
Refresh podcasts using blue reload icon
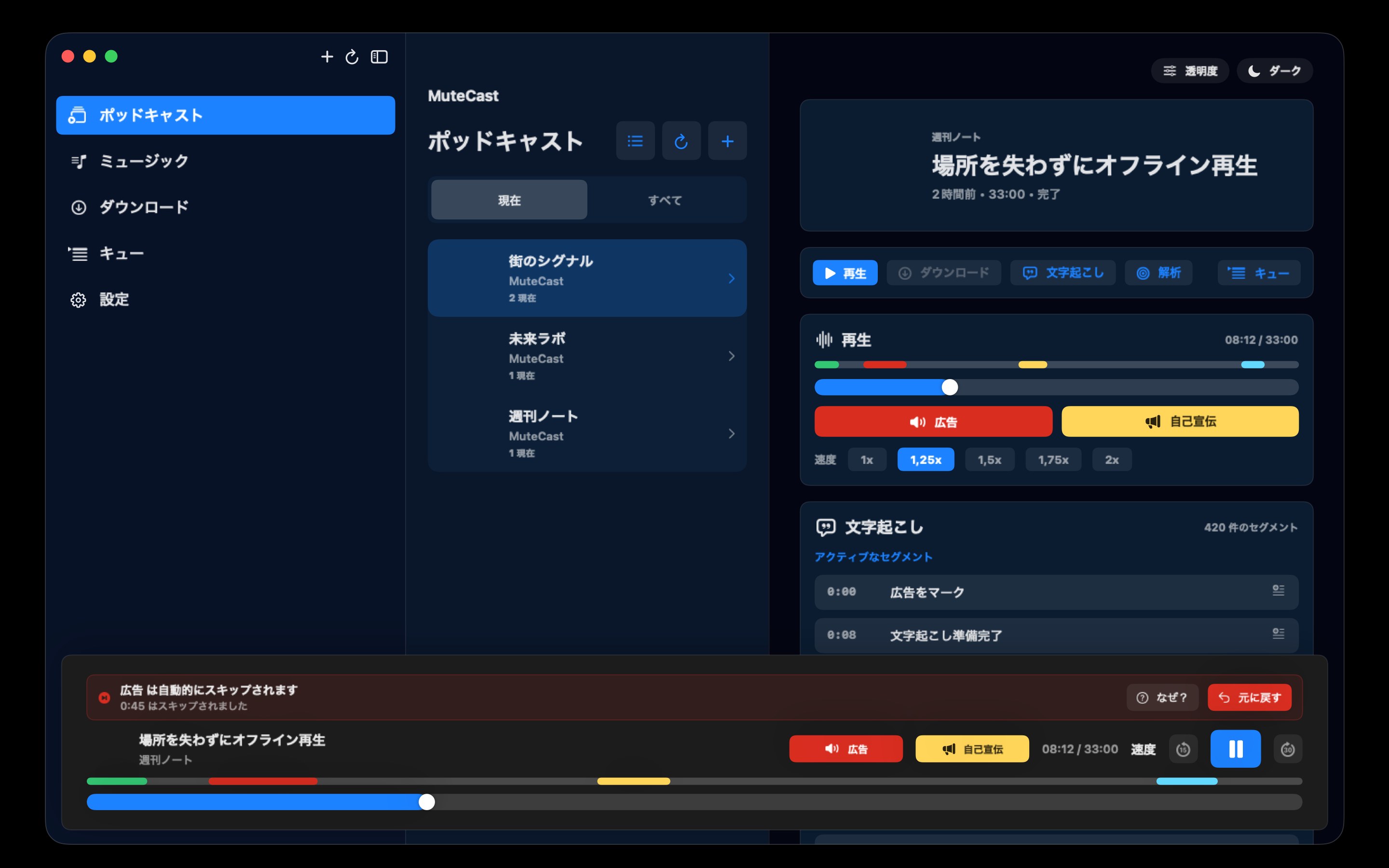681,141
